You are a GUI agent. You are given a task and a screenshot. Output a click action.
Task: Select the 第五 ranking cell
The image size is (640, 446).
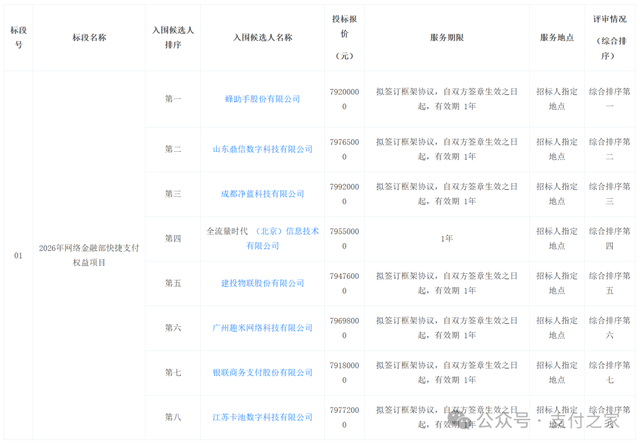(x=173, y=283)
